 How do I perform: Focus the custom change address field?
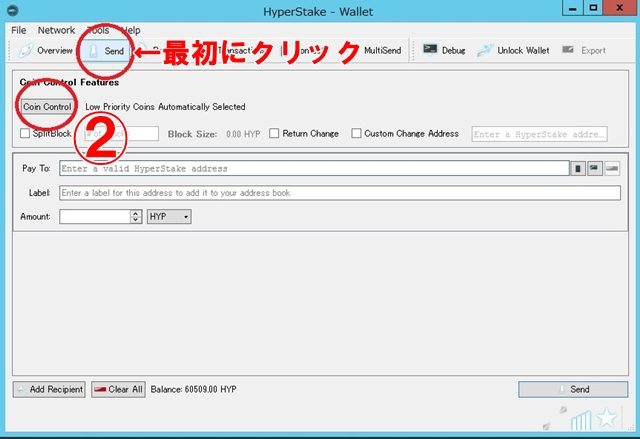(x=540, y=134)
